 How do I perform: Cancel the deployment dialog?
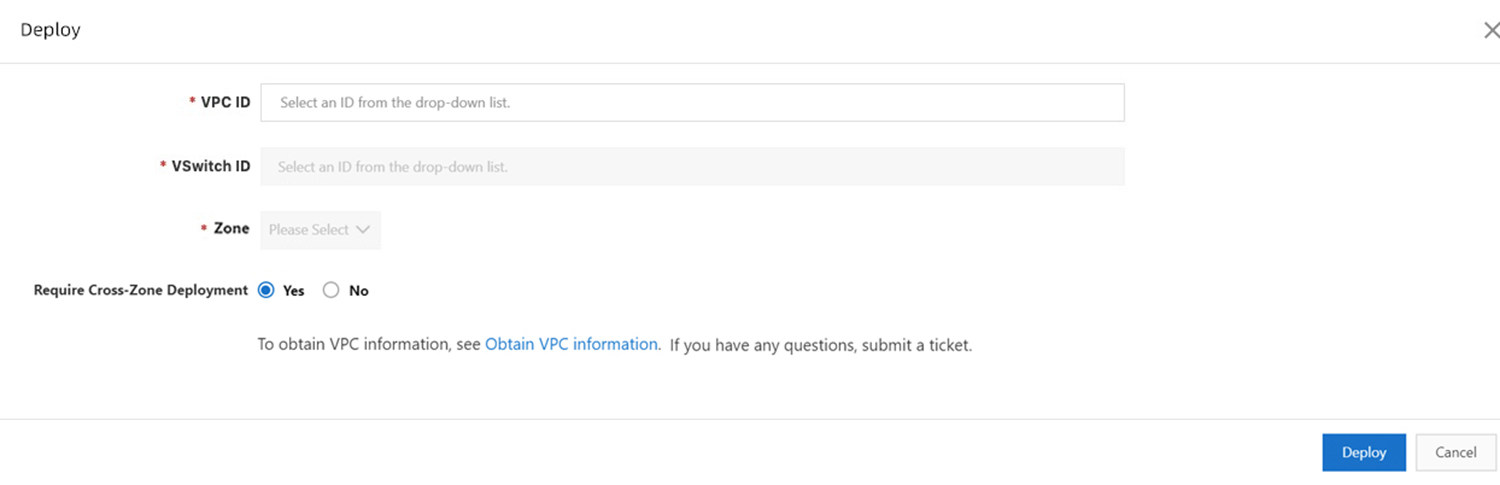[x=1456, y=452]
